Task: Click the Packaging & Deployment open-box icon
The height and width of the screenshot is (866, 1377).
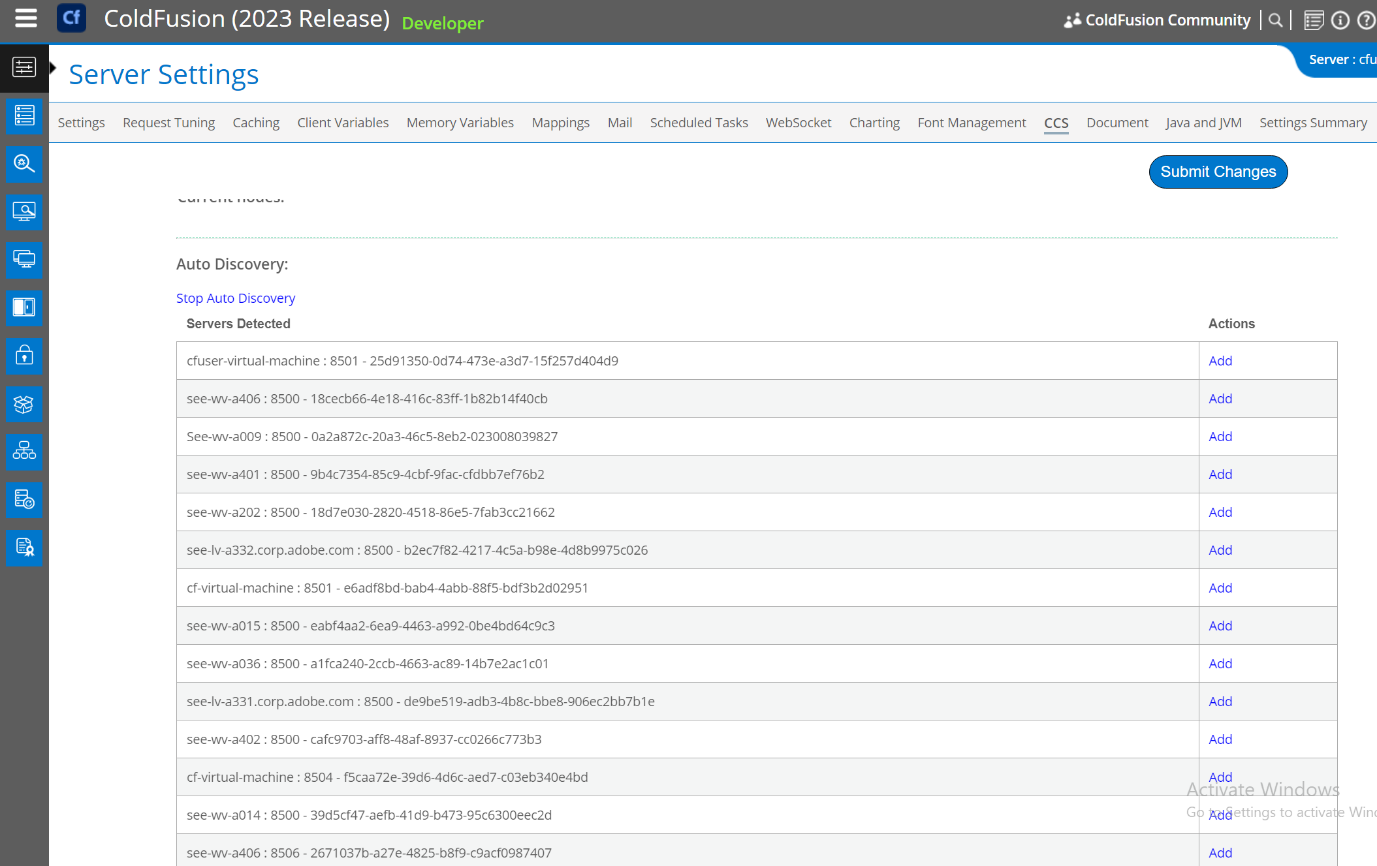Action: 24,403
